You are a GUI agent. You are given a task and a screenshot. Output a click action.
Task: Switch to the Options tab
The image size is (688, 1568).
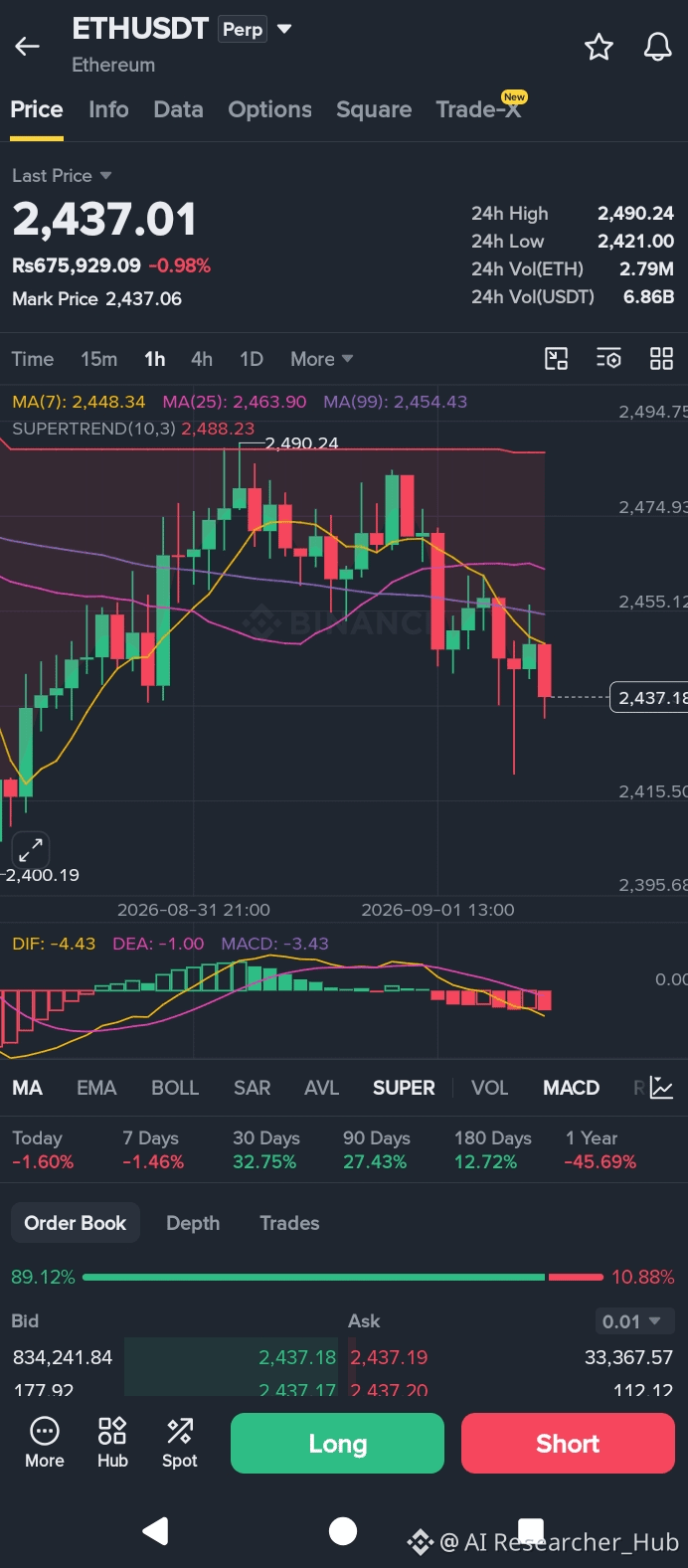[270, 109]
